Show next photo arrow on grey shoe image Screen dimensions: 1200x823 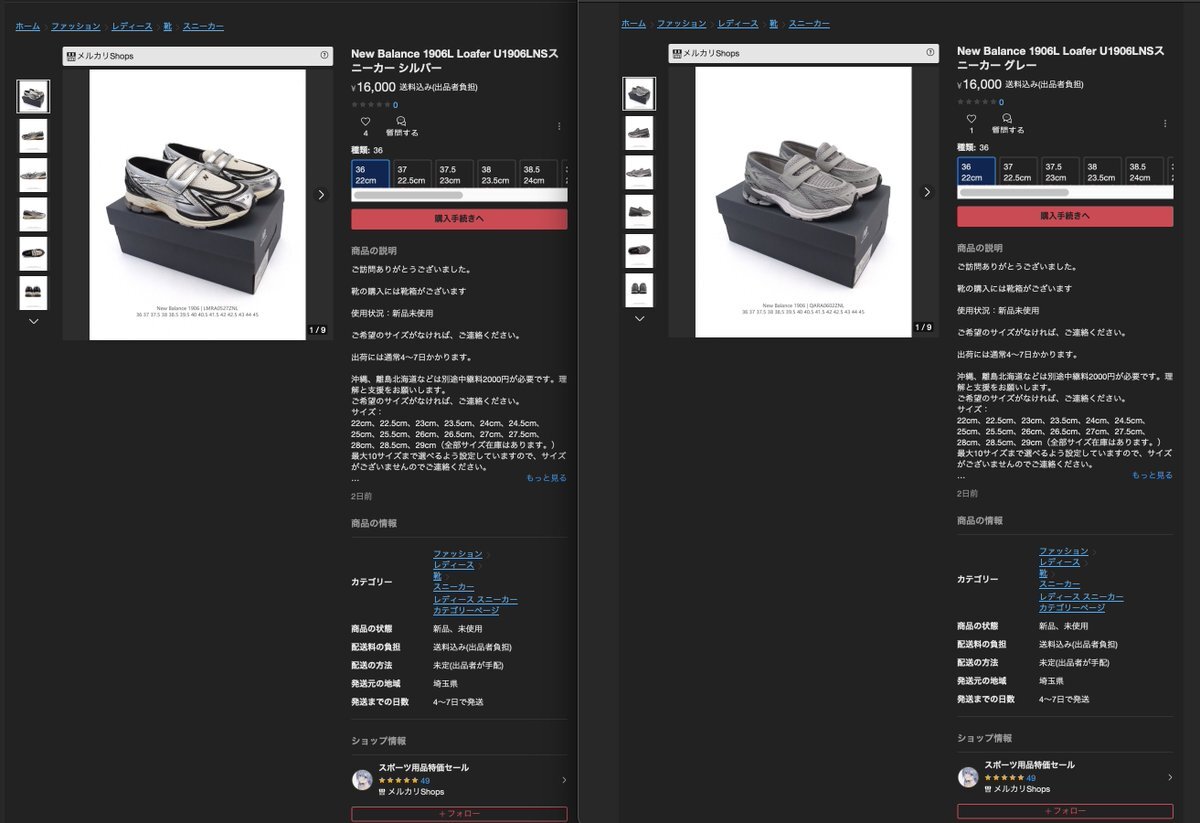[x=927, y=192]
